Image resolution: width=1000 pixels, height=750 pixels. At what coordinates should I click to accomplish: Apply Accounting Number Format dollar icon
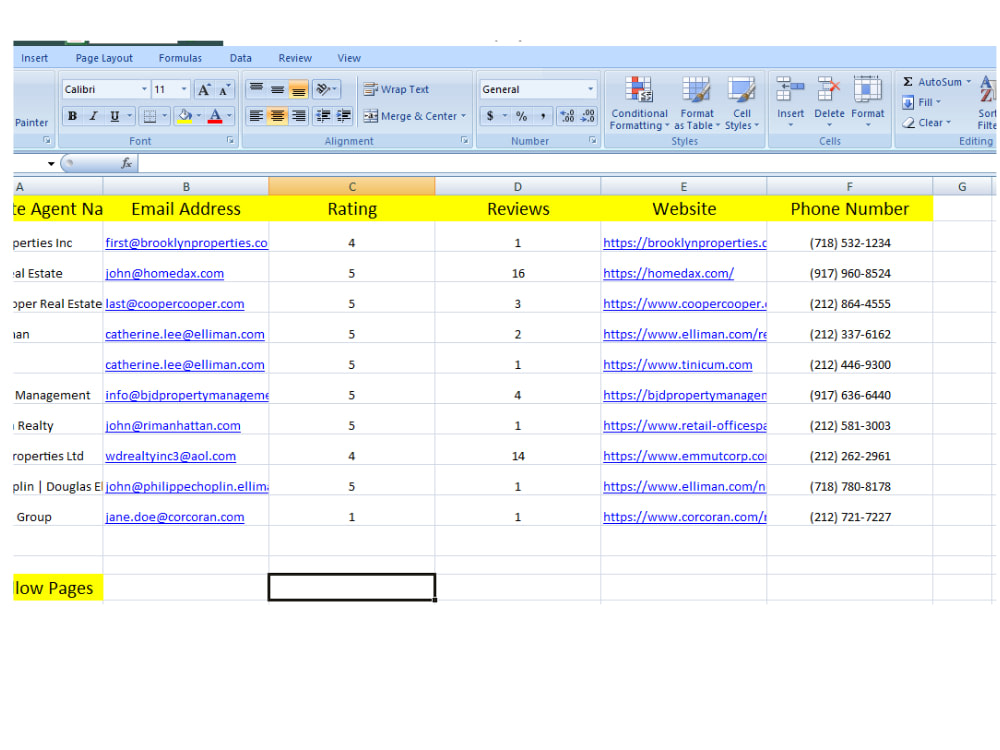[x=490, y=116]
